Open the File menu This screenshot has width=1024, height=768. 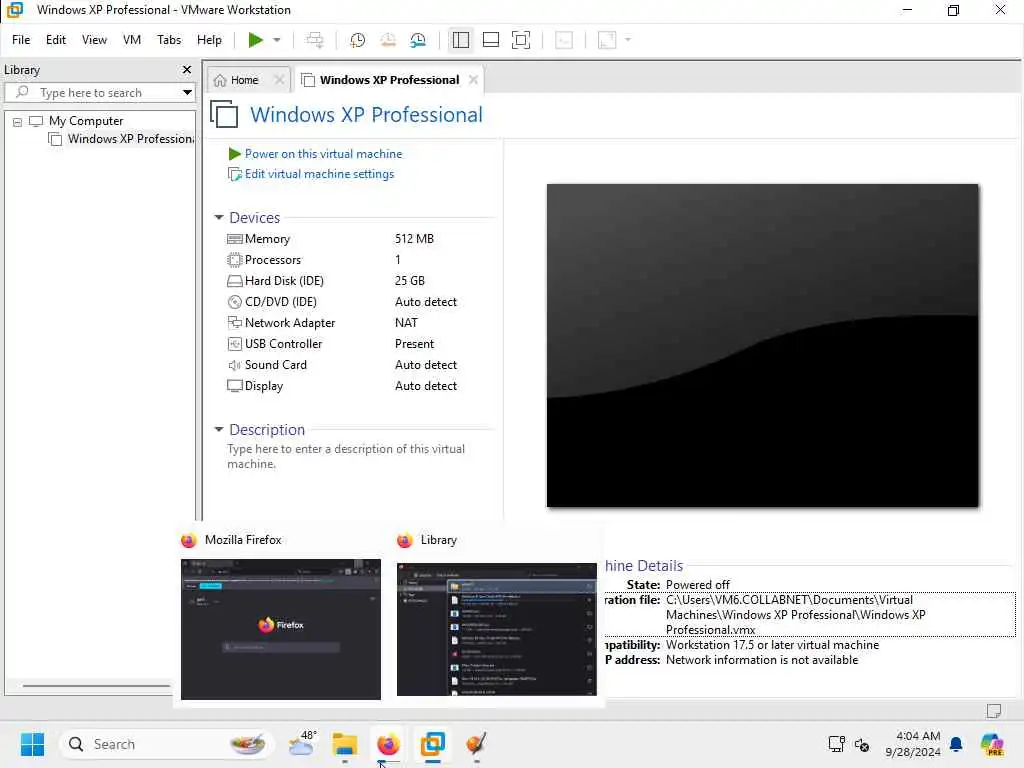(x=21, y=40)
